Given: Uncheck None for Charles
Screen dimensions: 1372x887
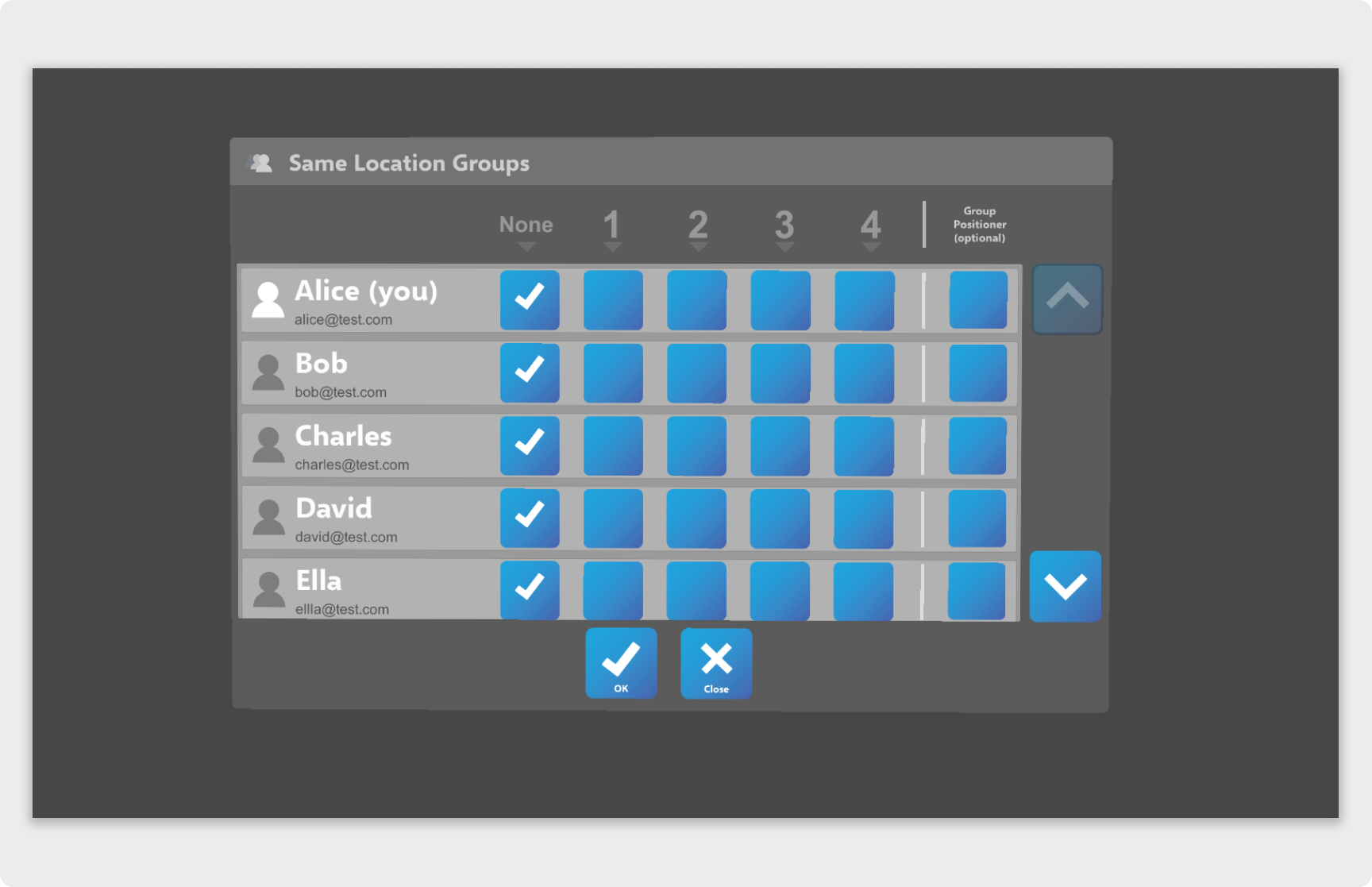Looking at the screenshot, I should (x=530, y=445).
